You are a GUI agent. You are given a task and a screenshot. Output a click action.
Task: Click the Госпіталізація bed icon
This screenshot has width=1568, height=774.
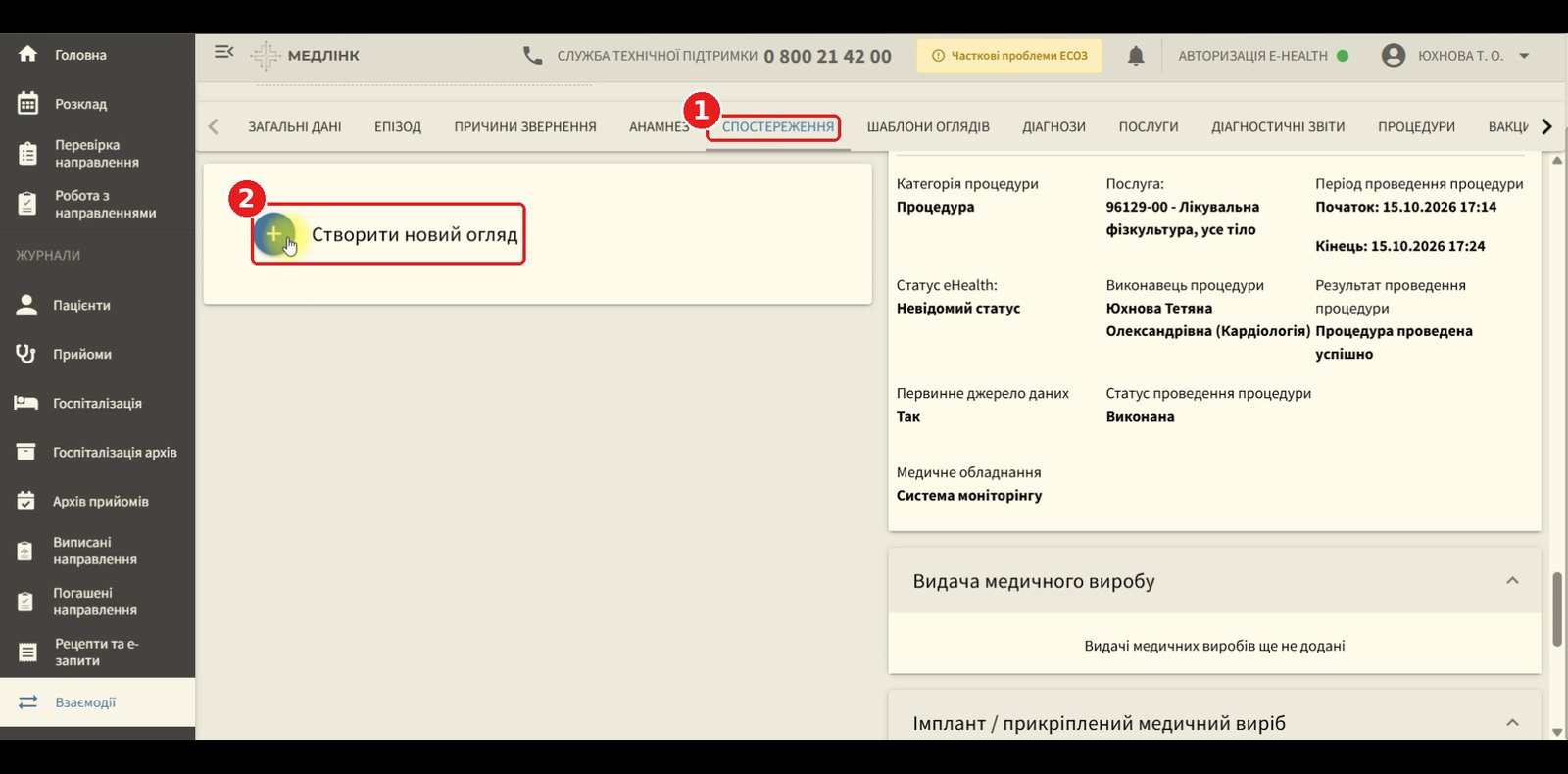(26, 403)
